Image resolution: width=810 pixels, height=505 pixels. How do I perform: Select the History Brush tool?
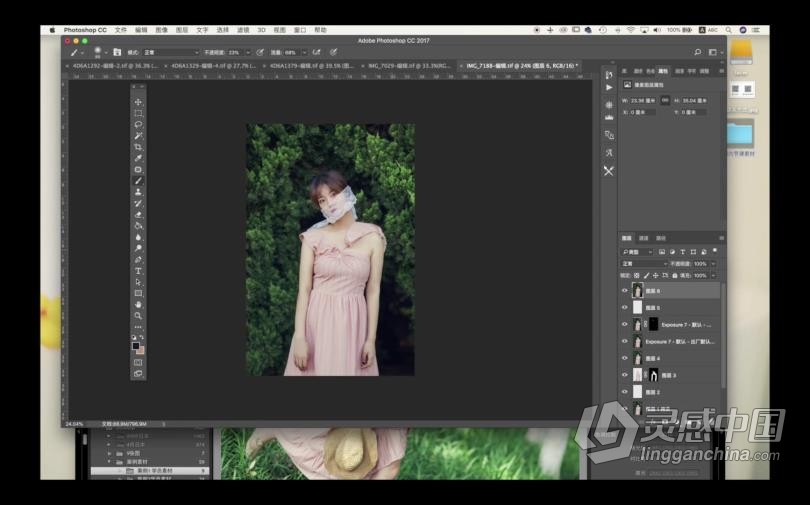(138, 203)
